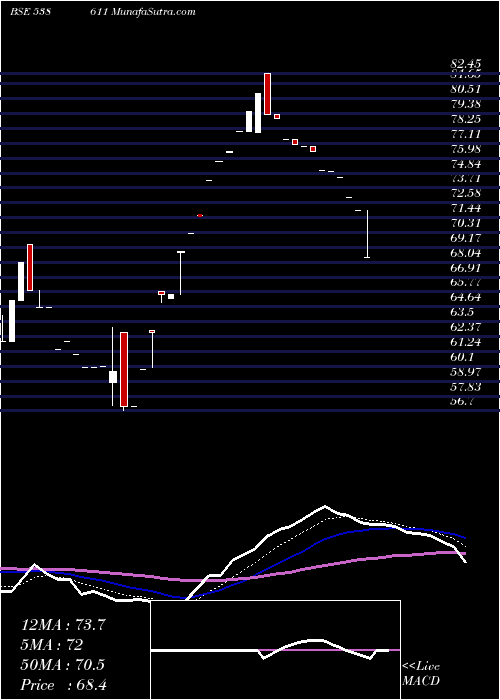This screenshot has height=700, width=500.
Task: Click the 74.84 price axis label
Action: (x=466, y=164)
